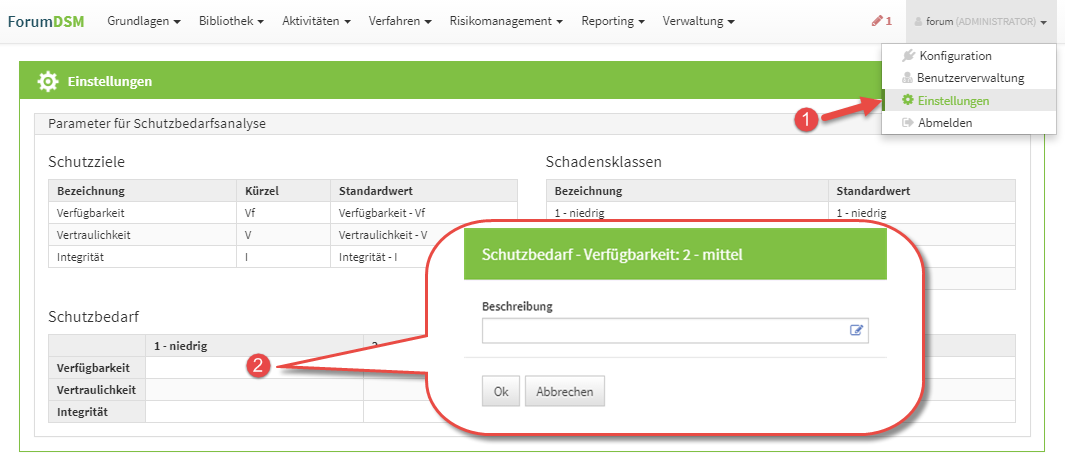Click the ForumDSM logo
The image size is (1065, 461).
pos(46,21)
